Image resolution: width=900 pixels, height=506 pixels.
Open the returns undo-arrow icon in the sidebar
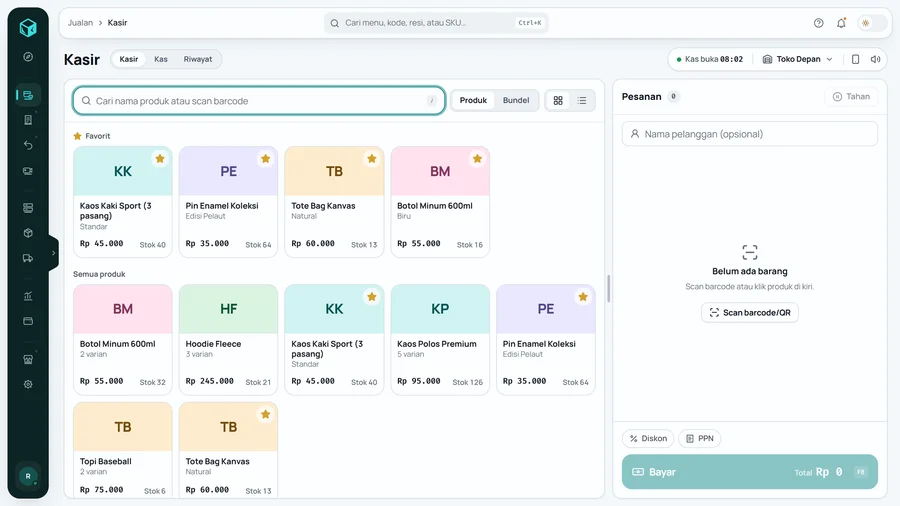(28, 145)
